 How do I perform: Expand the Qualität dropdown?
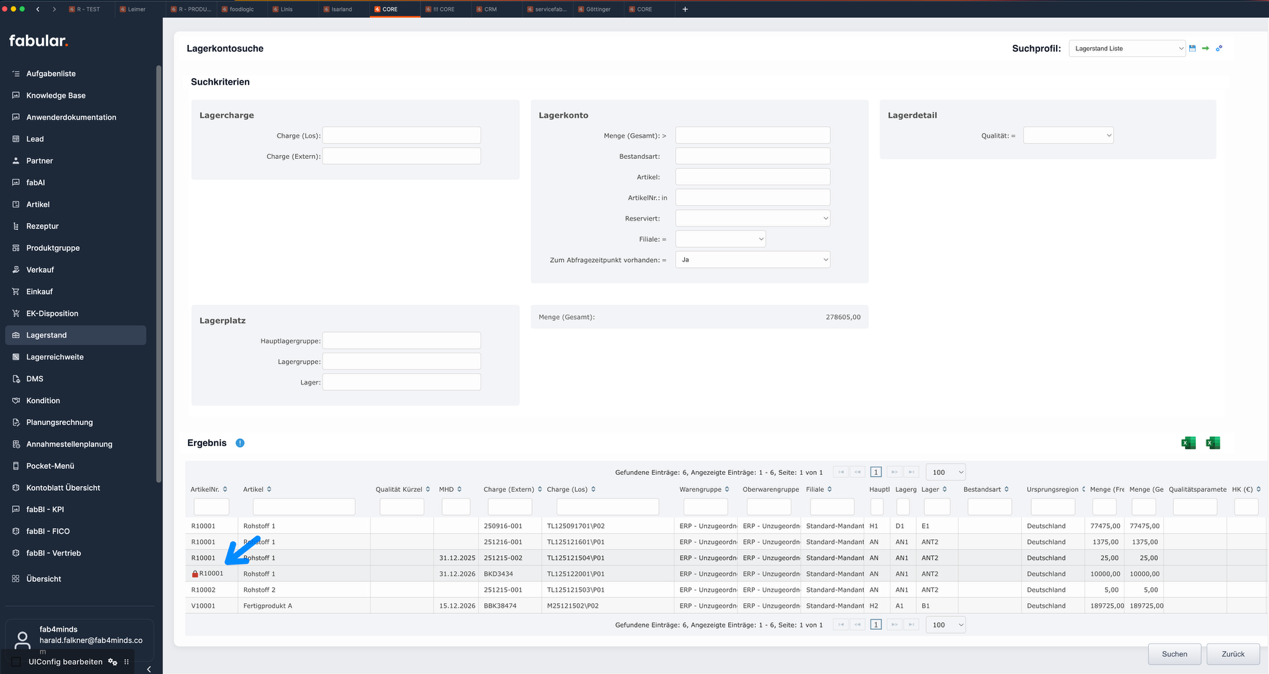[1068, 135]
